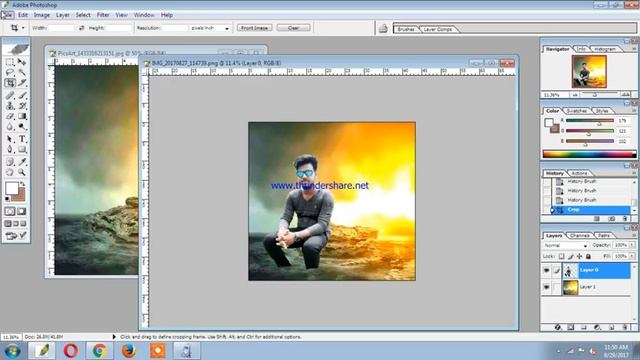Select the Crop tool in toolbox
The image size is (640, 360).
point(10,83)
